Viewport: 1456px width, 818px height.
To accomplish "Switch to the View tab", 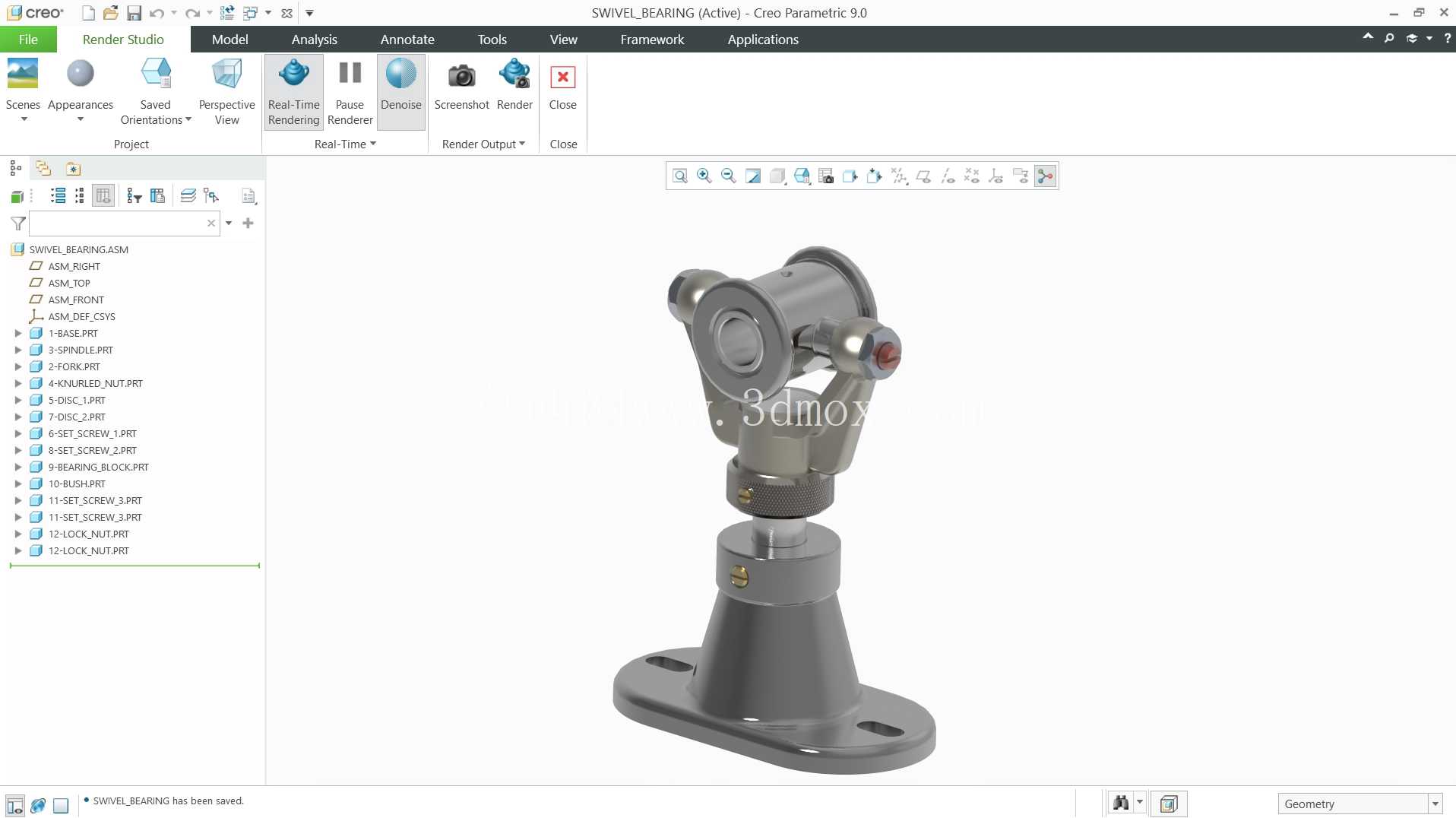I will (x=563, y=40).
